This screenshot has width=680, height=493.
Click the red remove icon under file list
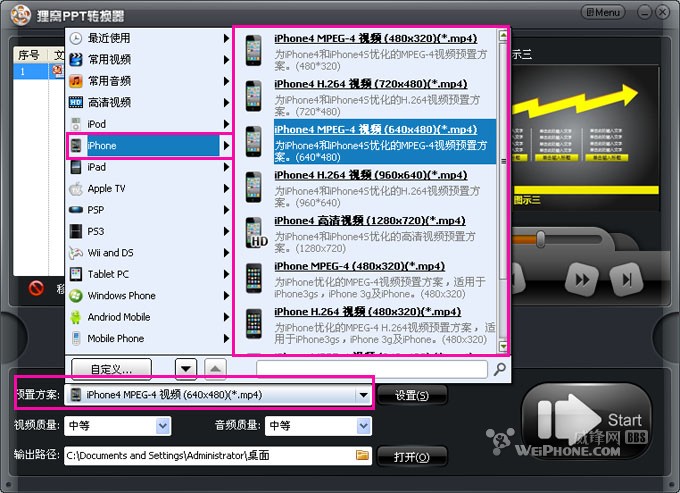point(36,287)
